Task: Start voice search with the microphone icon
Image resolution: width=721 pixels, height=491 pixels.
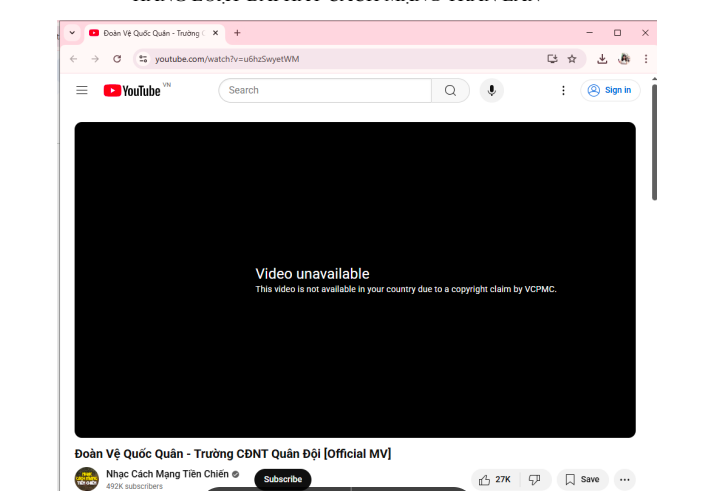Action: [491, 90]
